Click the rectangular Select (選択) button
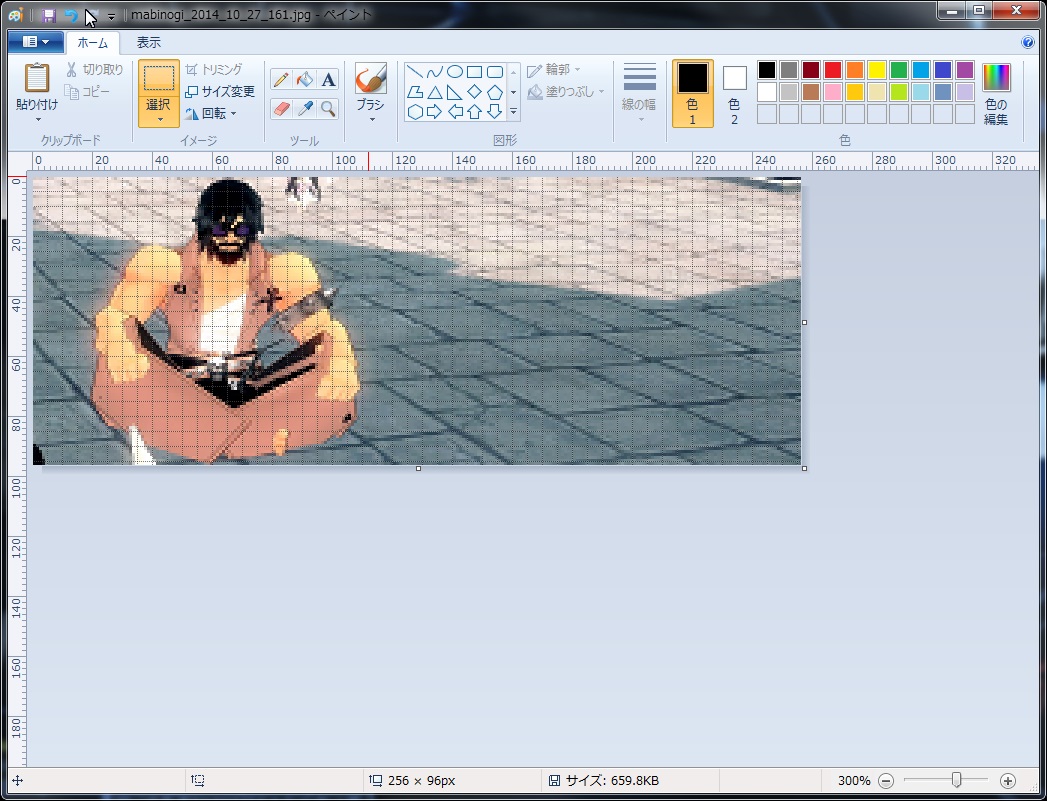The height and width of the screenshot is (801, 1047). 159,79
